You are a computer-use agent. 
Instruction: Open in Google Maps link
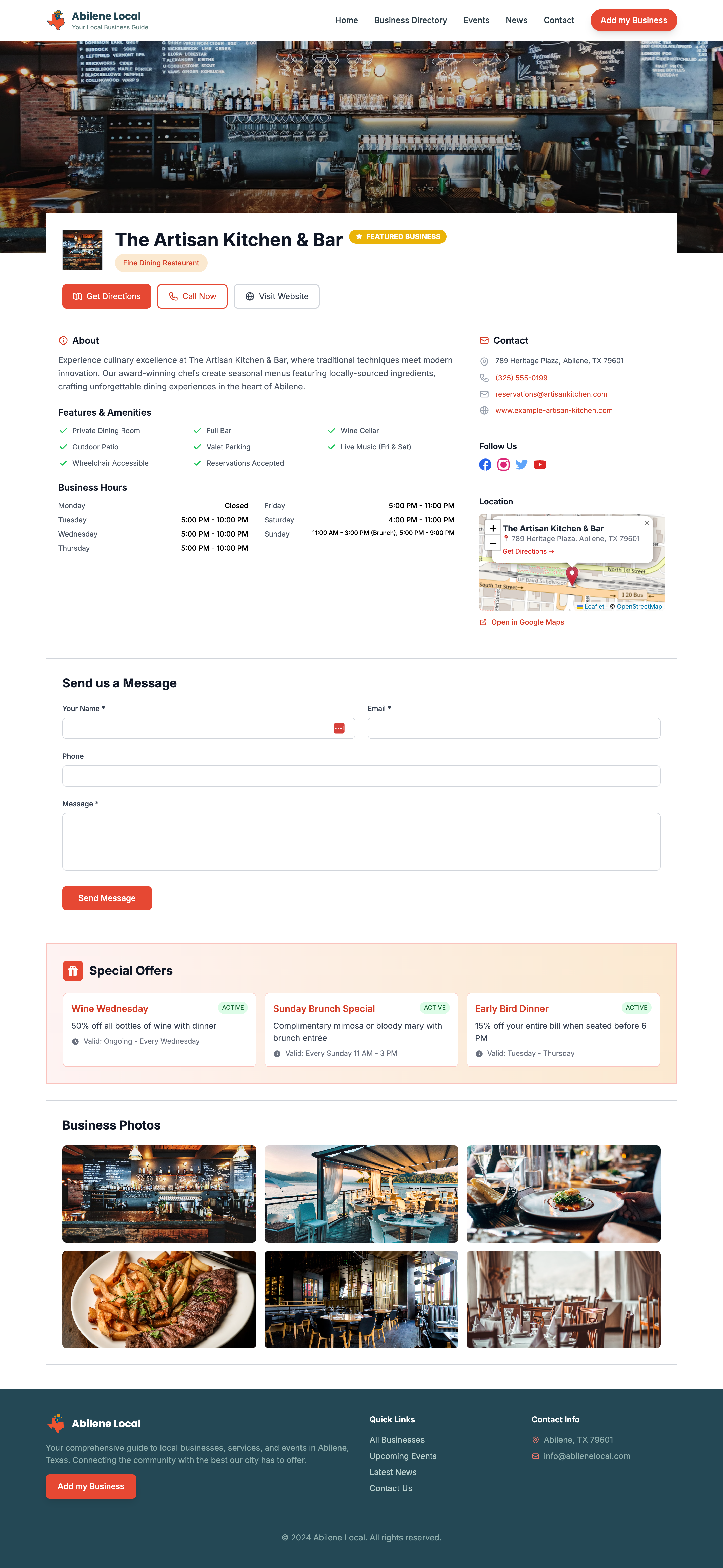[x=528, y=622]
